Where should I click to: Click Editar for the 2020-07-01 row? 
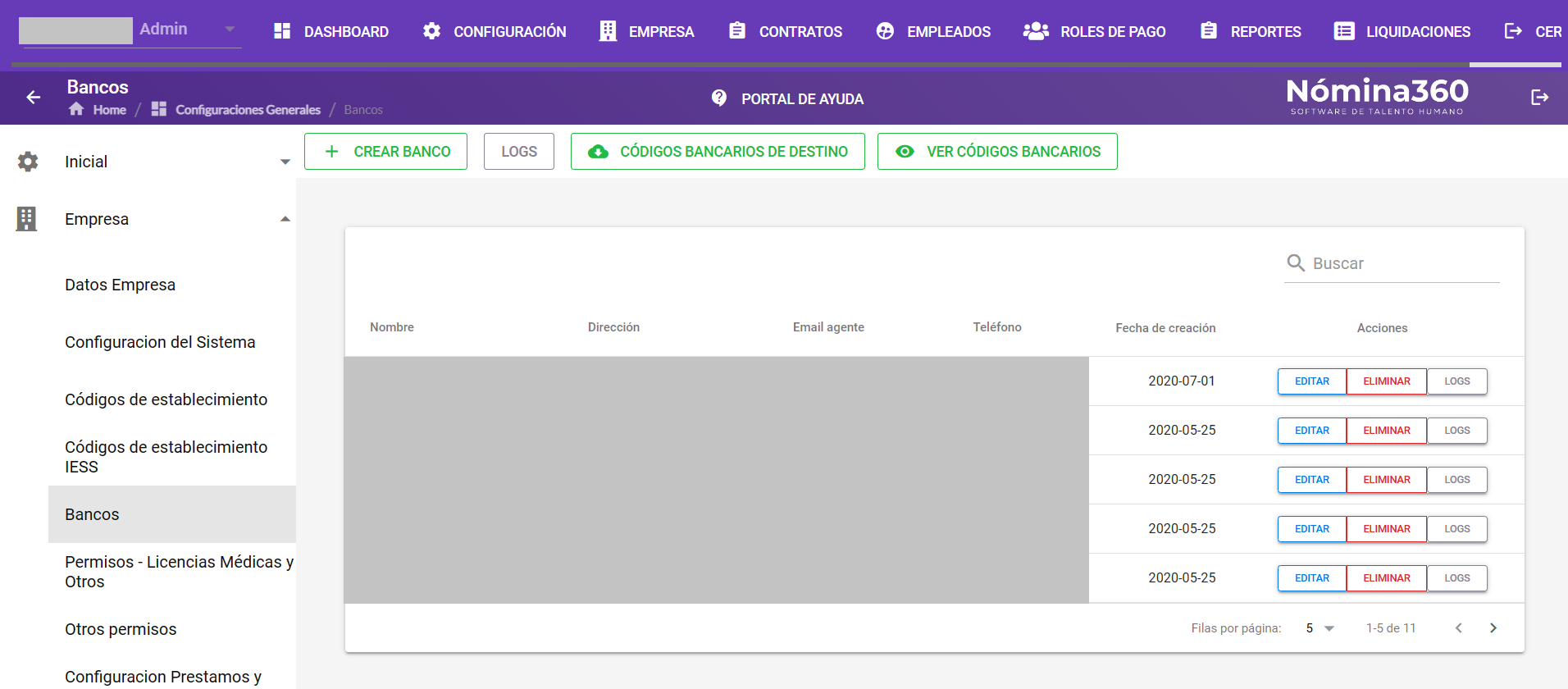coord(1312,381)
